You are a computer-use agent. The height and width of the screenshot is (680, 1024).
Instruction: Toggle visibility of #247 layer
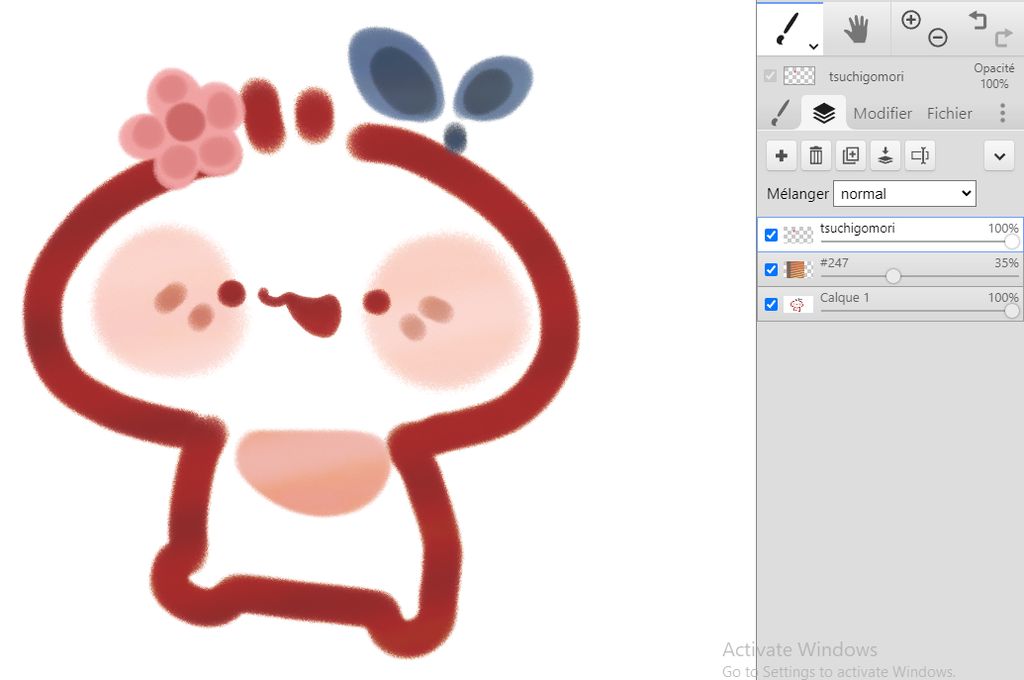(771, 270)
